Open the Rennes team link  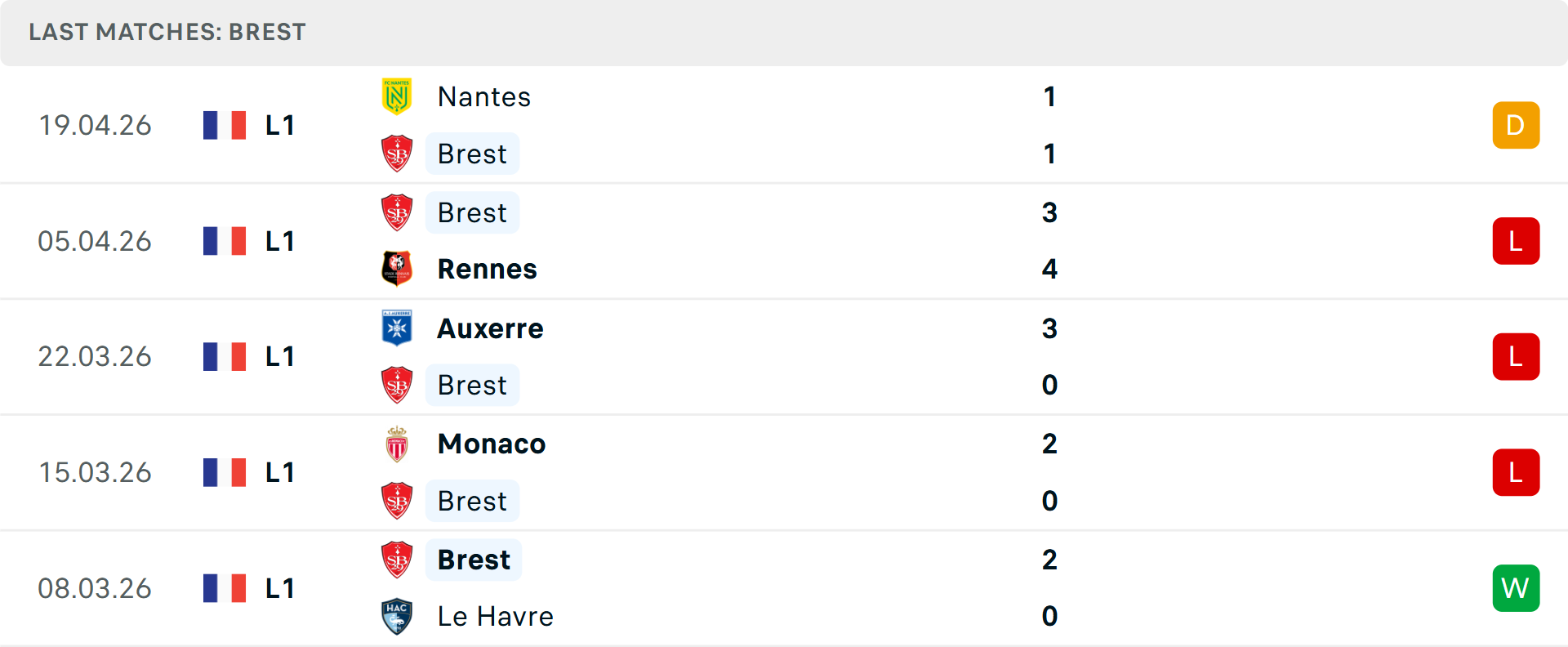tap(488, 269)
